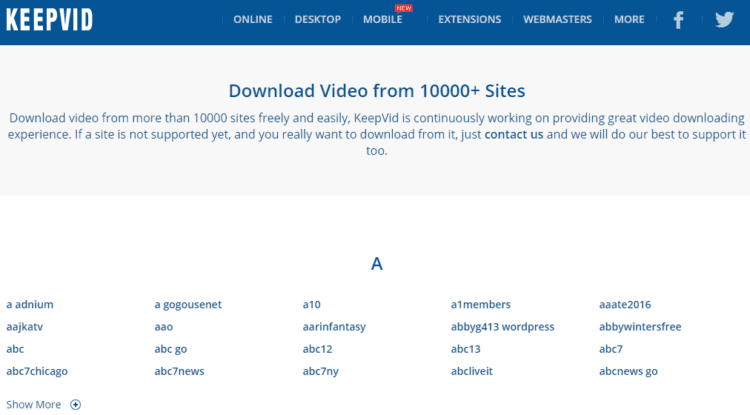The width and height of the screenshot is (750, 415).
Task: Open the 'aarinfantasy' site link
Action: point(334,327)
